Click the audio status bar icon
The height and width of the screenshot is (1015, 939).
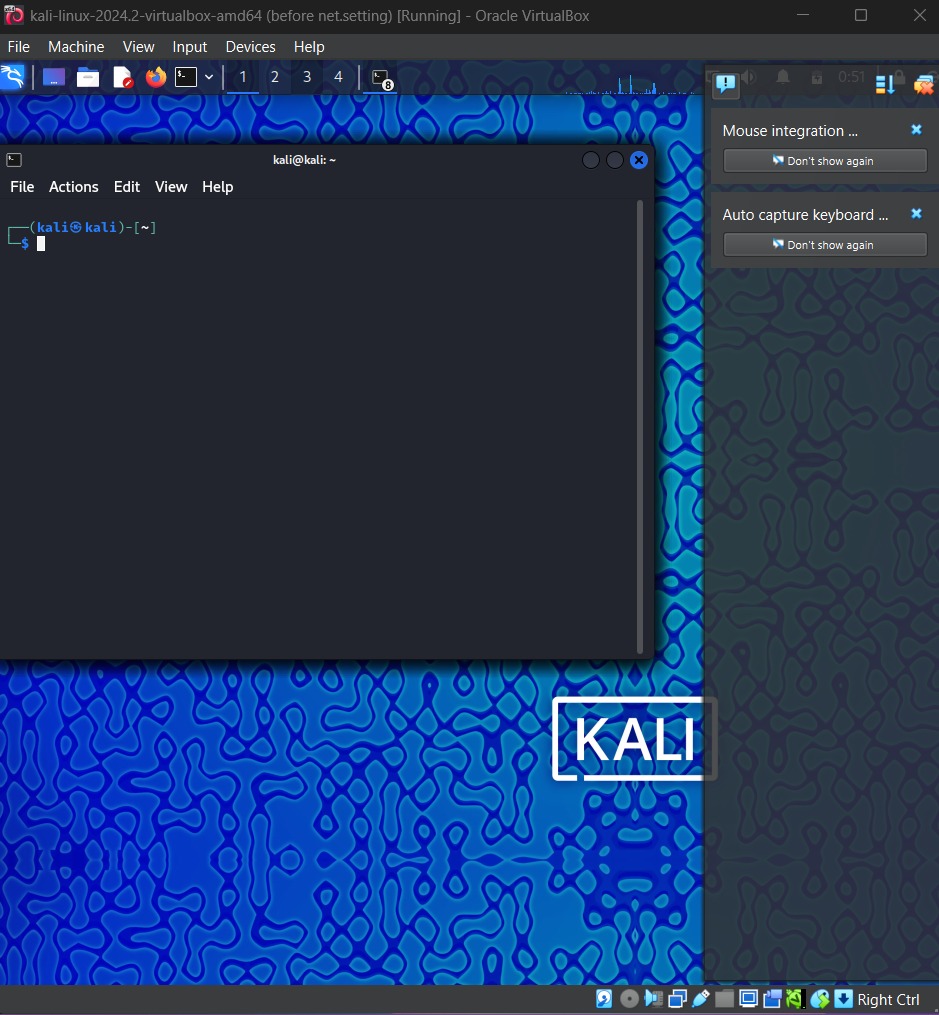click(x=654, y=999)
